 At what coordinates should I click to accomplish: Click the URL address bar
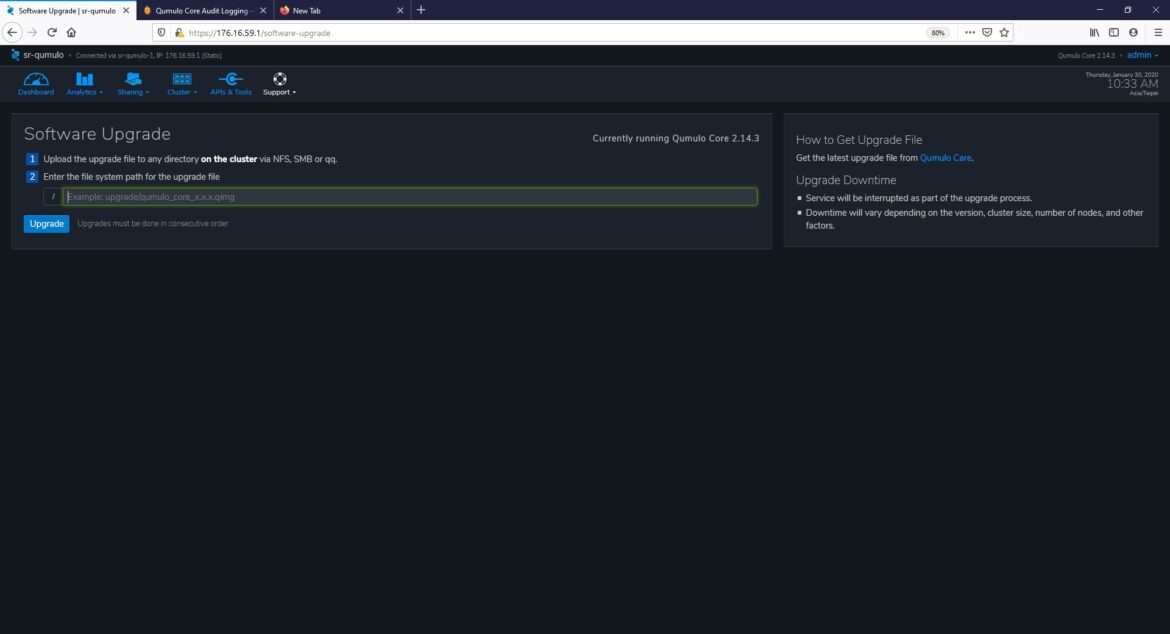[552, 33]
